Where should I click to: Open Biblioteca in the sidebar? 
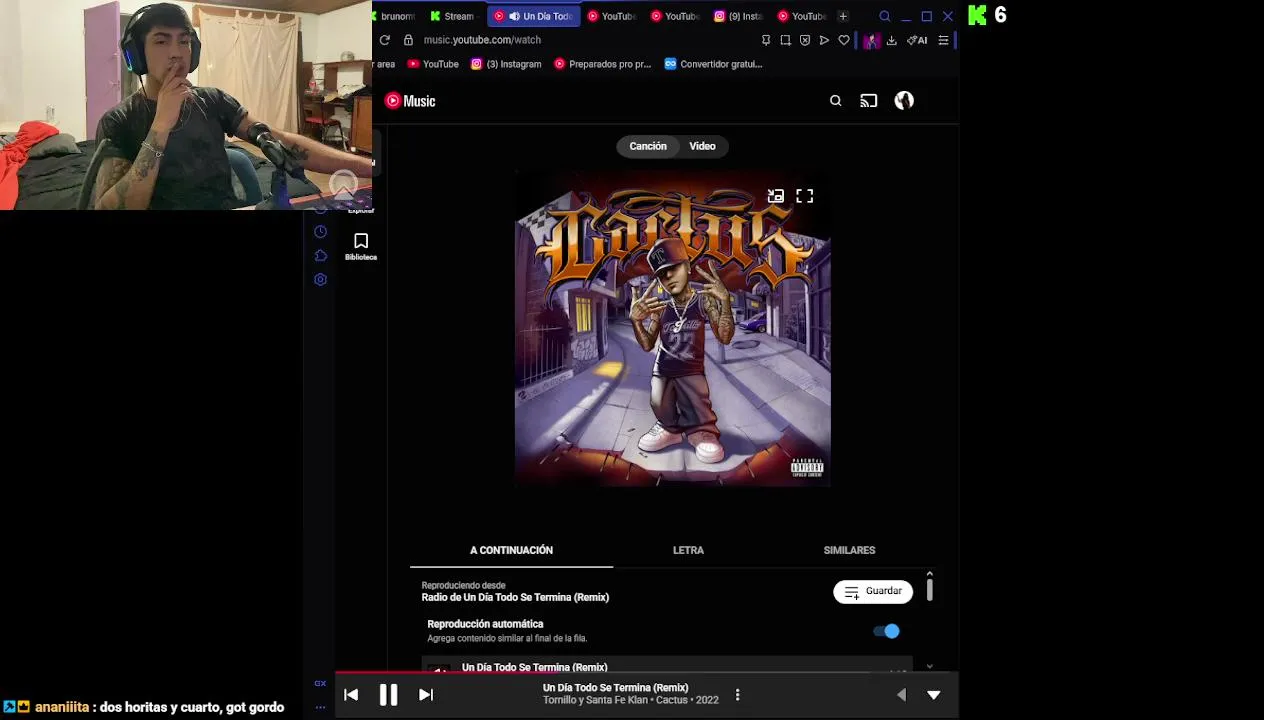[x=361, y=246]
